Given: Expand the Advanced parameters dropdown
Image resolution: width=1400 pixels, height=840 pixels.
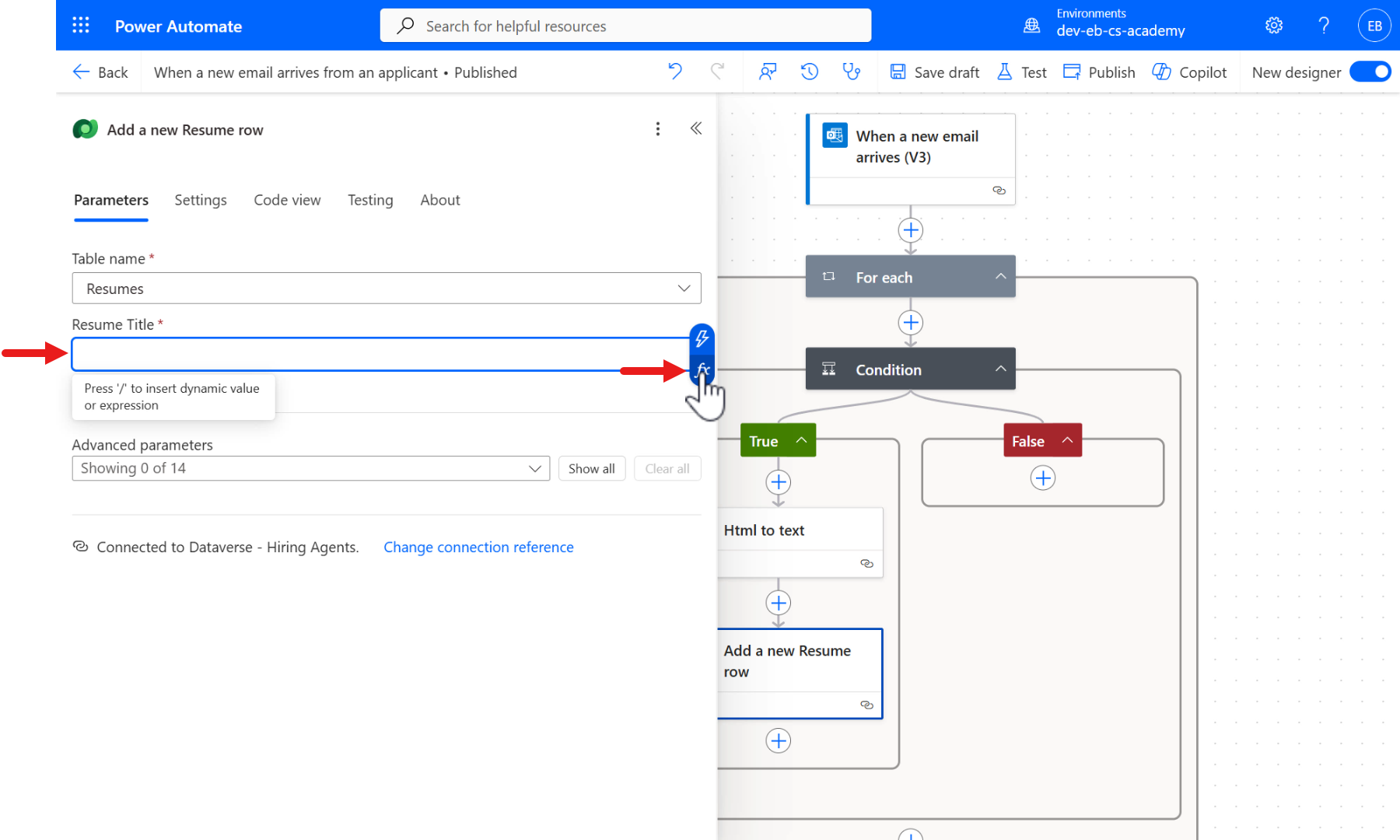Looking at the screenshot, I should click(x=534, y=468).
